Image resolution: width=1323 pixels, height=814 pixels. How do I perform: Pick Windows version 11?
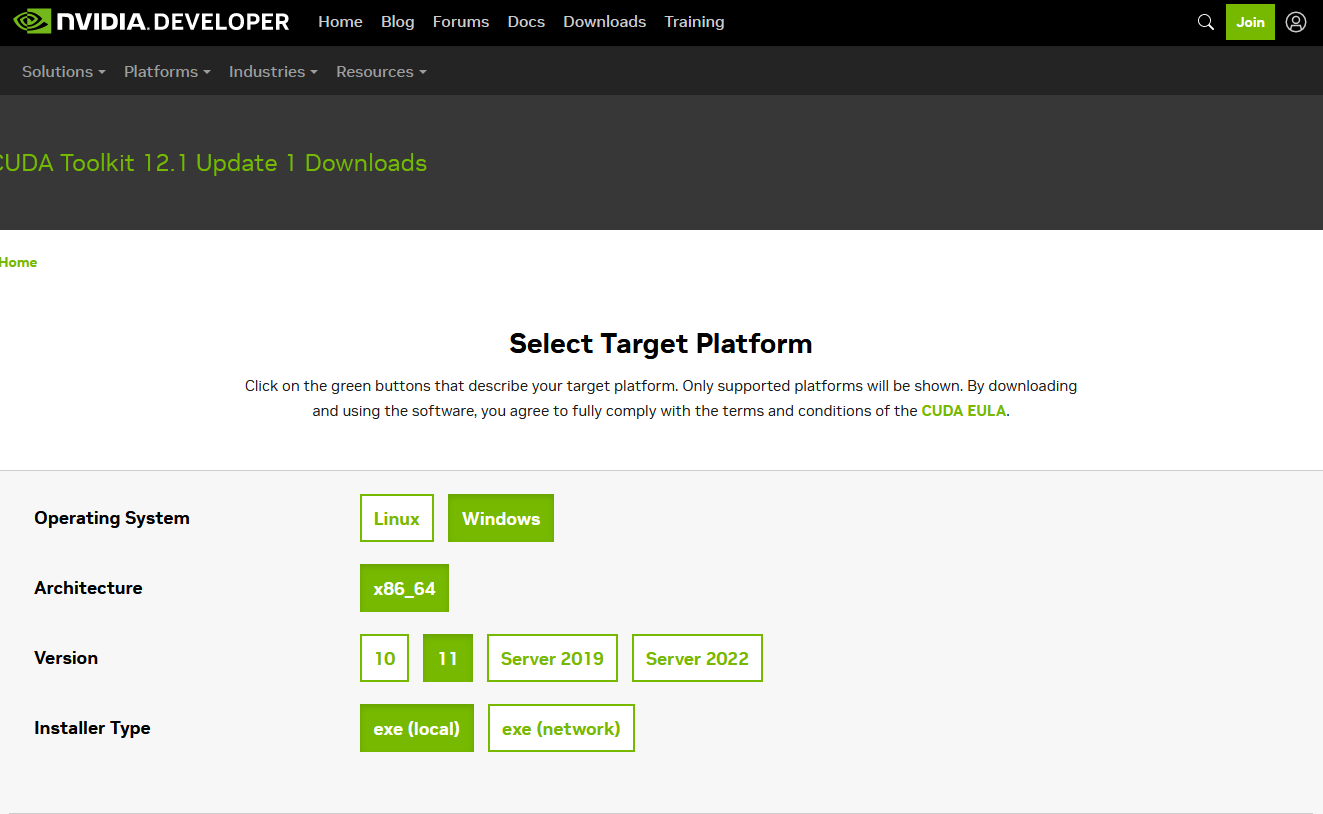coord(448,658)
